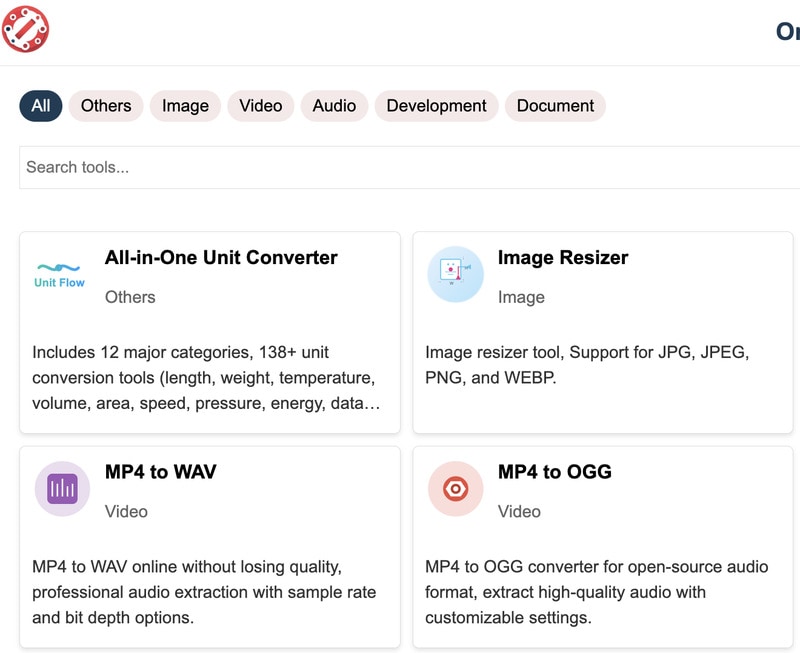Click the purple MP4 to WAV icon

click(x=62, y=488)
